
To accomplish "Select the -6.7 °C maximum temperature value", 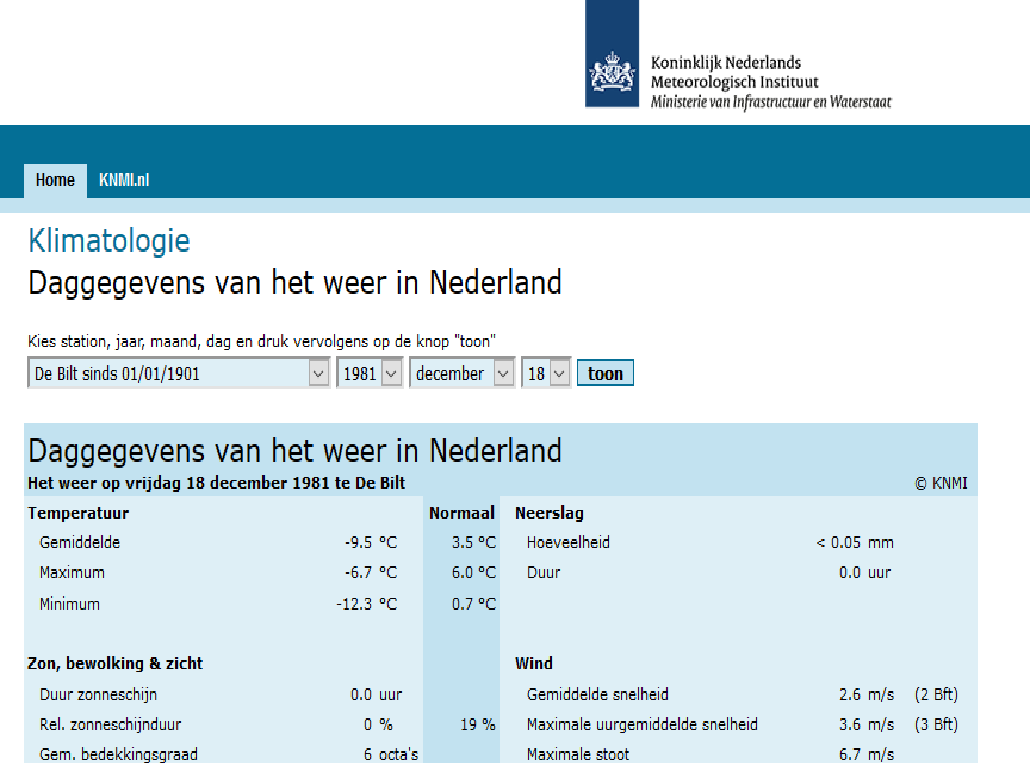I will (x=371, y=573).
